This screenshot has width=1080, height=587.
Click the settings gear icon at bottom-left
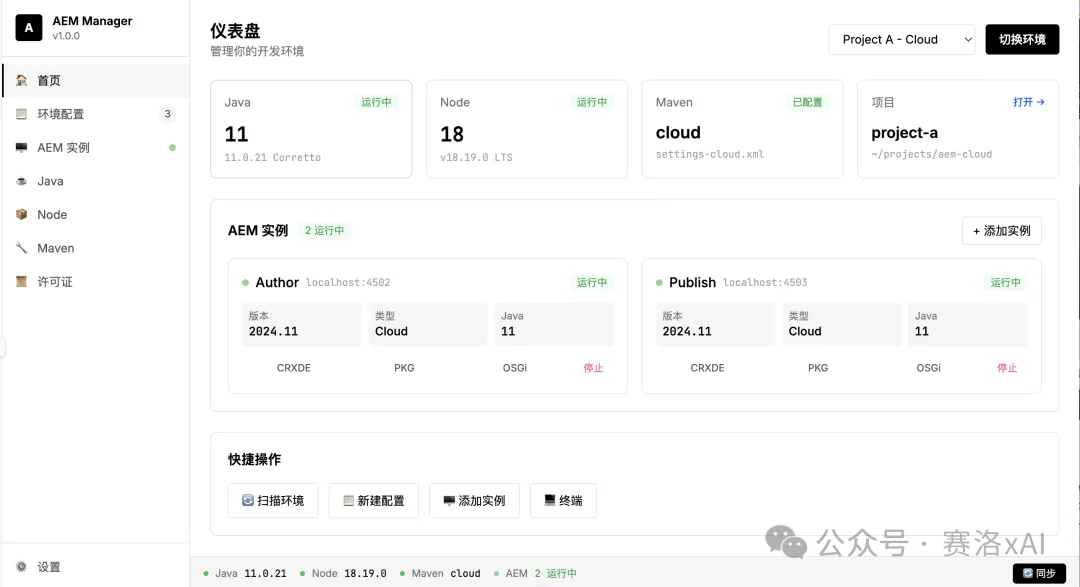click(x=21, y=567)
